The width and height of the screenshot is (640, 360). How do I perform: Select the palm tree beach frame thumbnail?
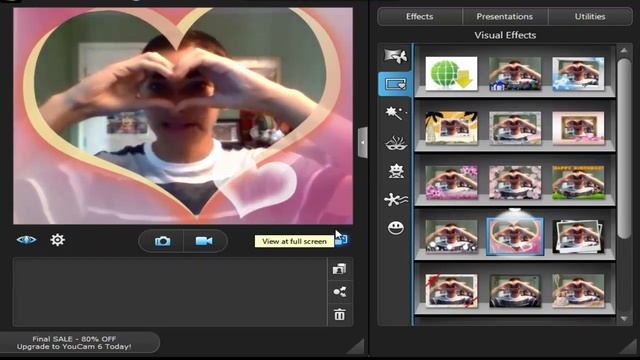451,128
